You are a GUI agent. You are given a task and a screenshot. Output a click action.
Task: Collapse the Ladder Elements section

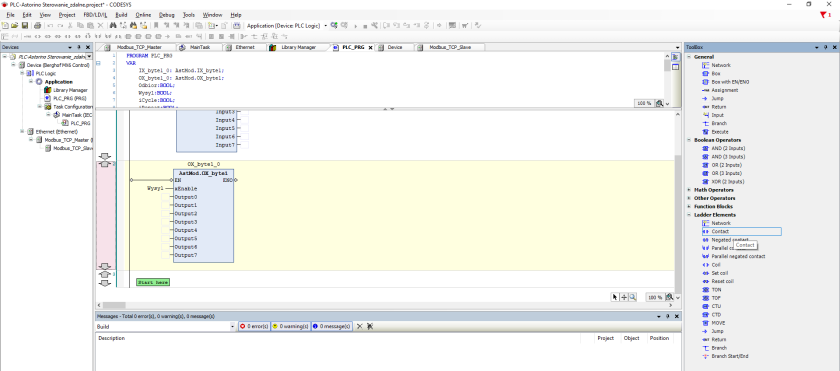click(689, 215)
